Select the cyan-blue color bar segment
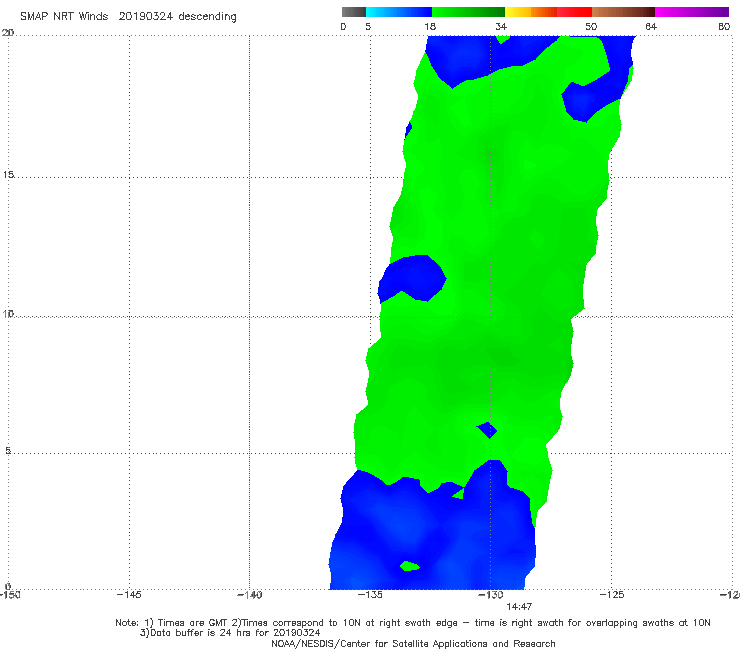This screenshot has width=740, height=650. click(399, 12)
